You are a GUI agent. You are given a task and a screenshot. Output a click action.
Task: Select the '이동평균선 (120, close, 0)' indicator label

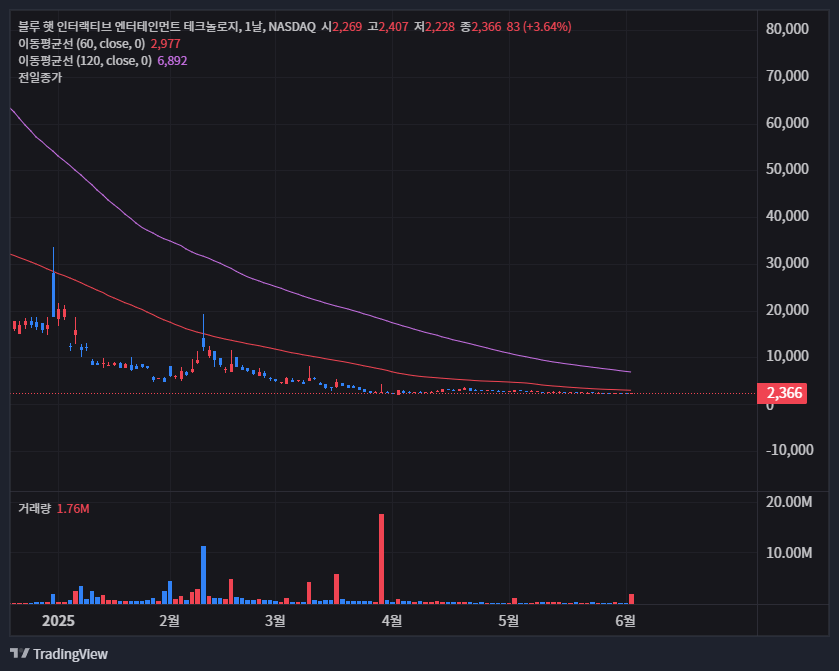tap(85, 60)
